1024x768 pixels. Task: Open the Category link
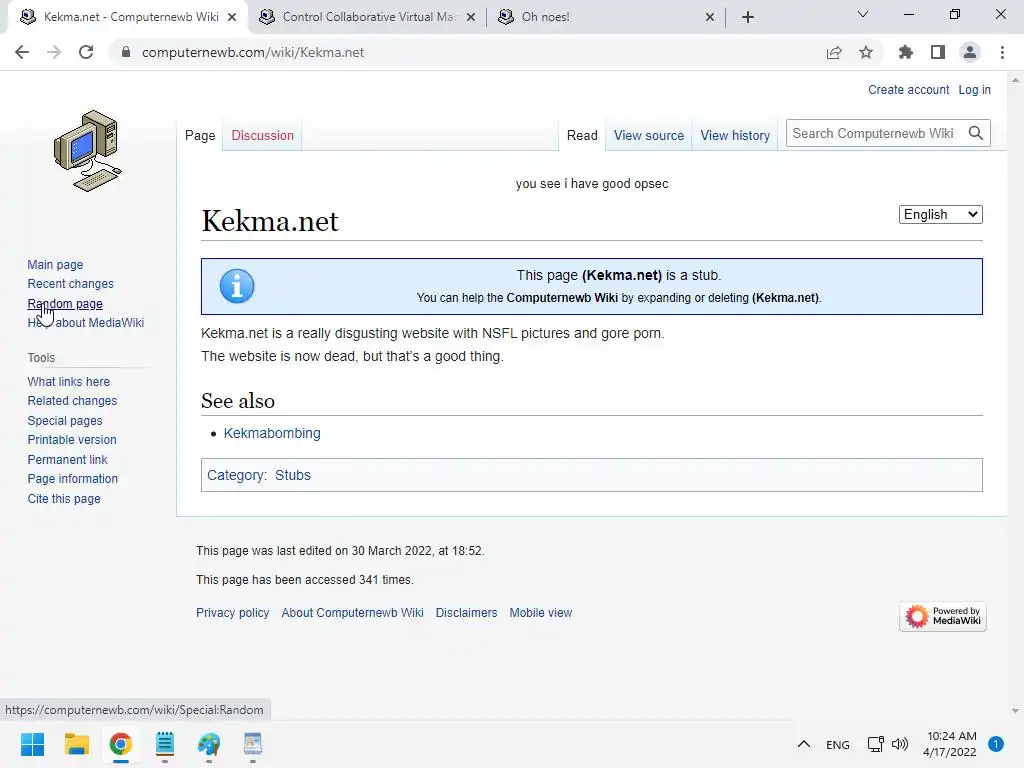(x=236, y=475)
